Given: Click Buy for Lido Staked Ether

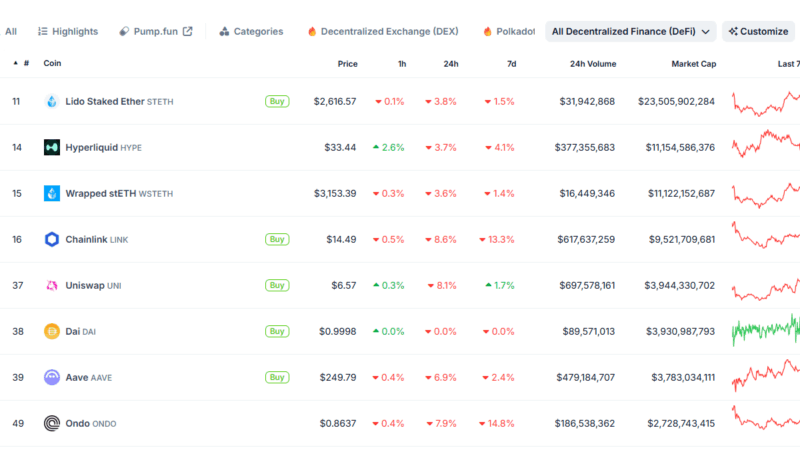Looking at the screenshot, I should 277,102.
